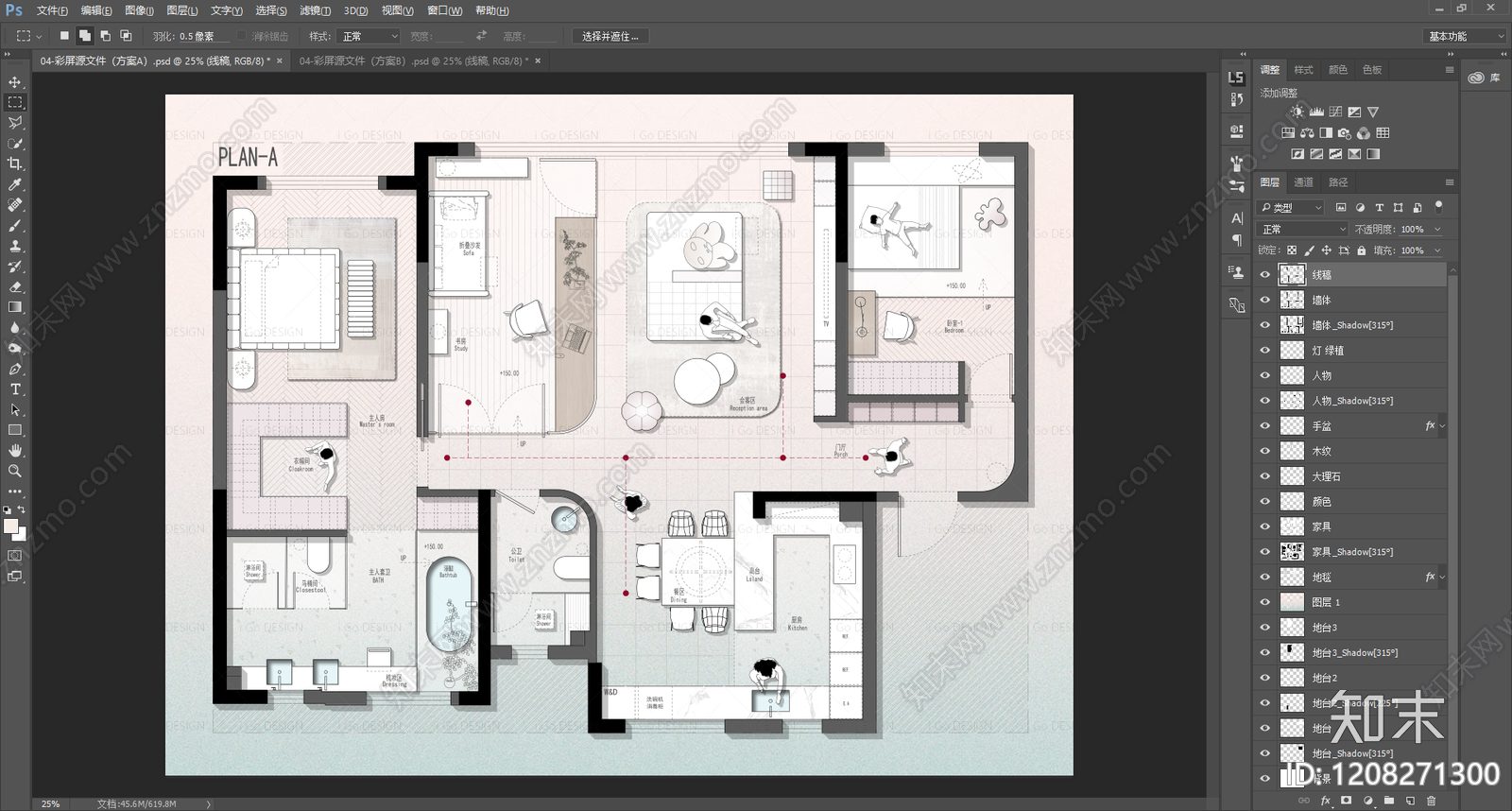Select the Gradient tool

coord(15,307)
